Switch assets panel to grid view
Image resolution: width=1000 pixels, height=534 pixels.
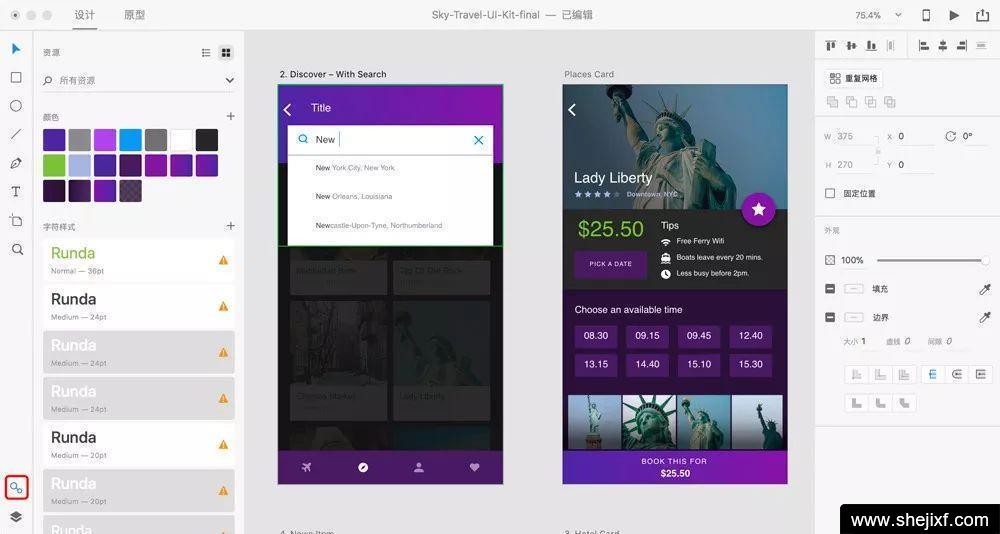click(x=226, y=53)
